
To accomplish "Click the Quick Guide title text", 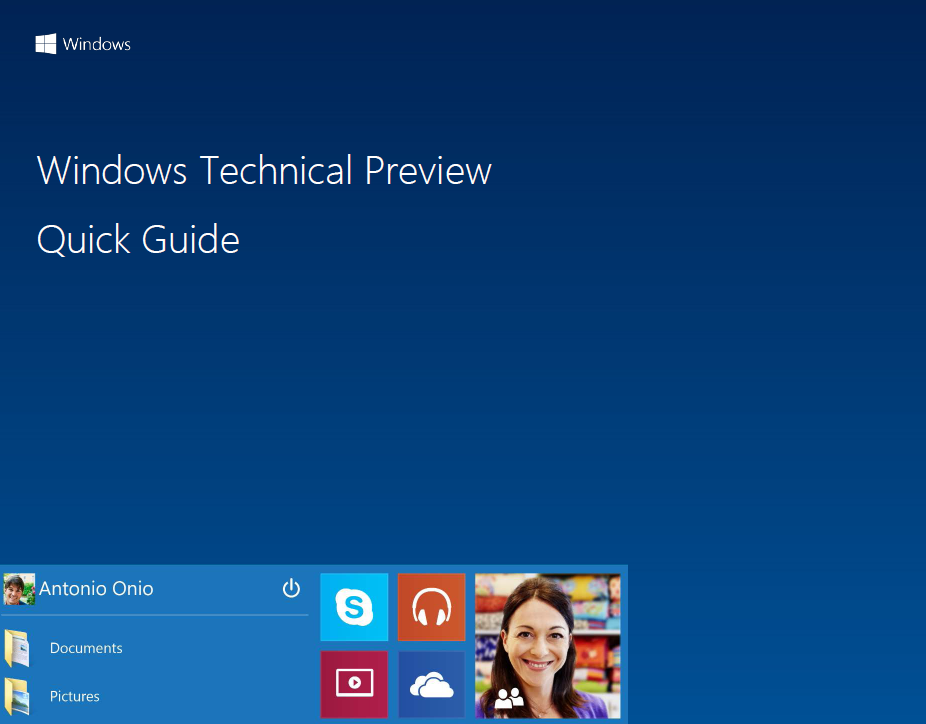I will [138, 240].
